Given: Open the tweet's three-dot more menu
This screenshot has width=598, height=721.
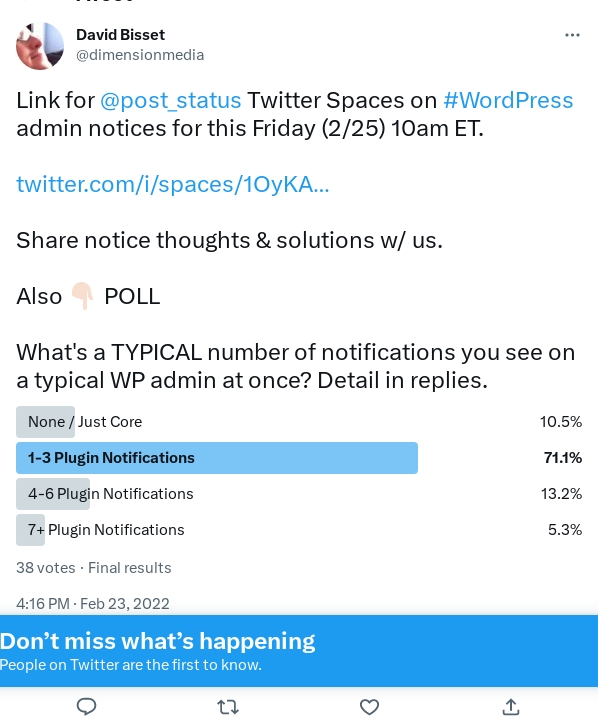Looking at the screenshot, I should [572, 35].
